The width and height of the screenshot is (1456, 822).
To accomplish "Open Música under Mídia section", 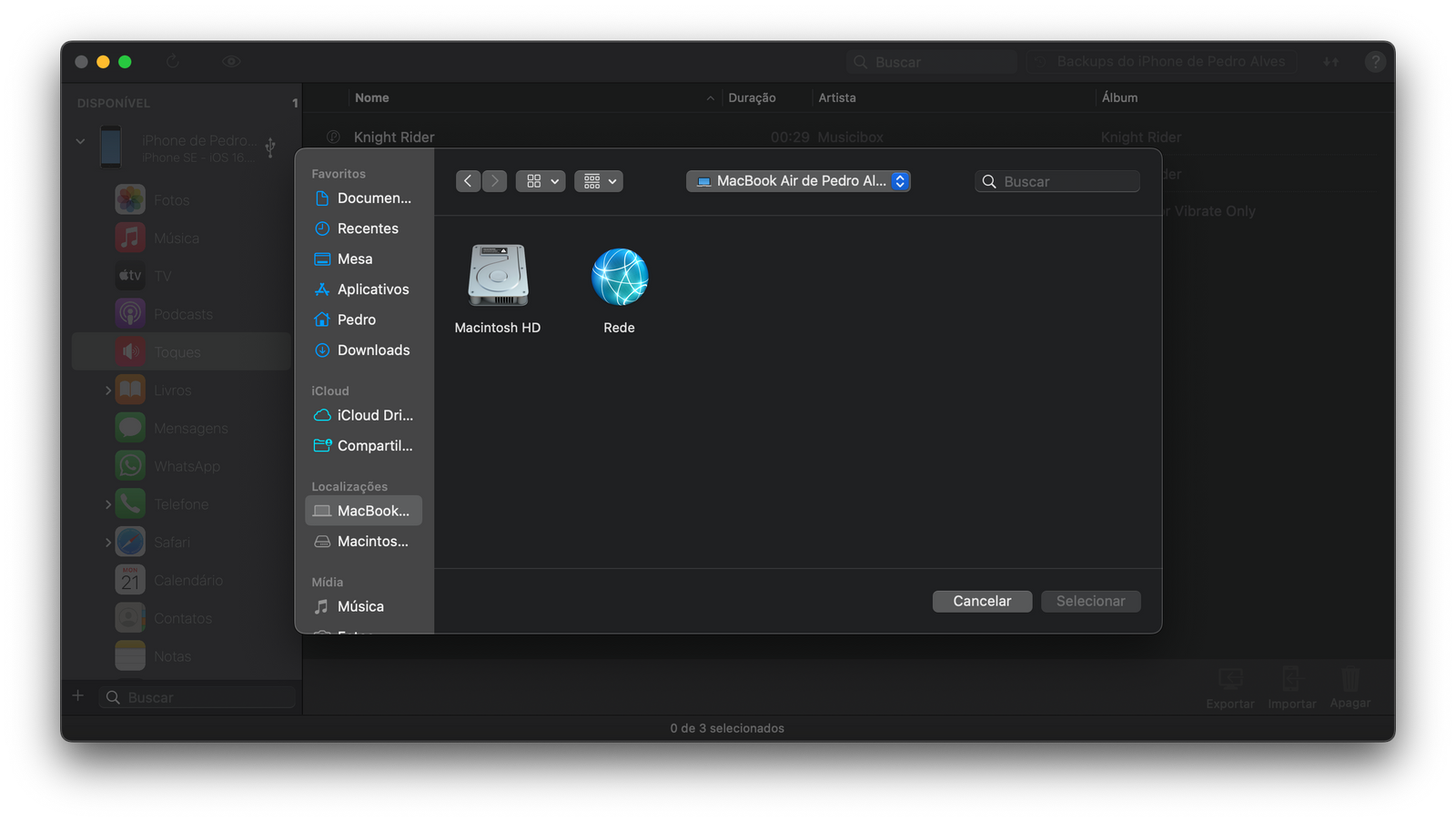I will [360, 606].
